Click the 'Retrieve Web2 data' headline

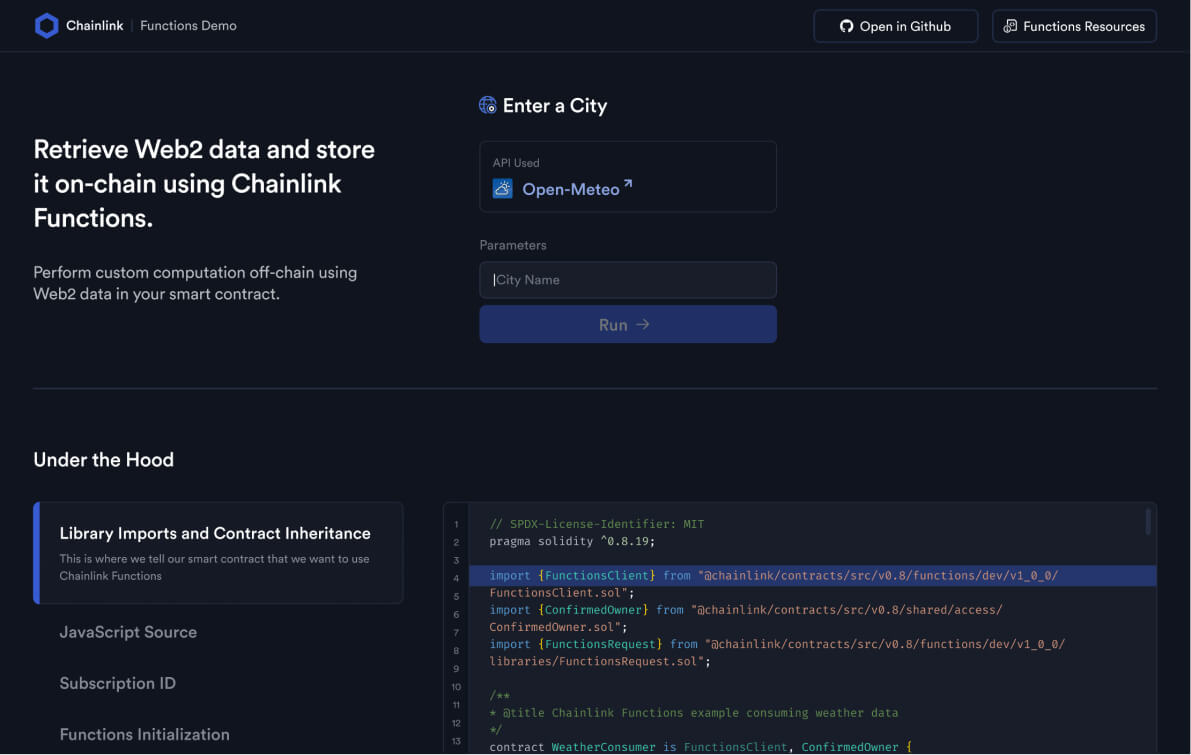click(x=204, y=184)
